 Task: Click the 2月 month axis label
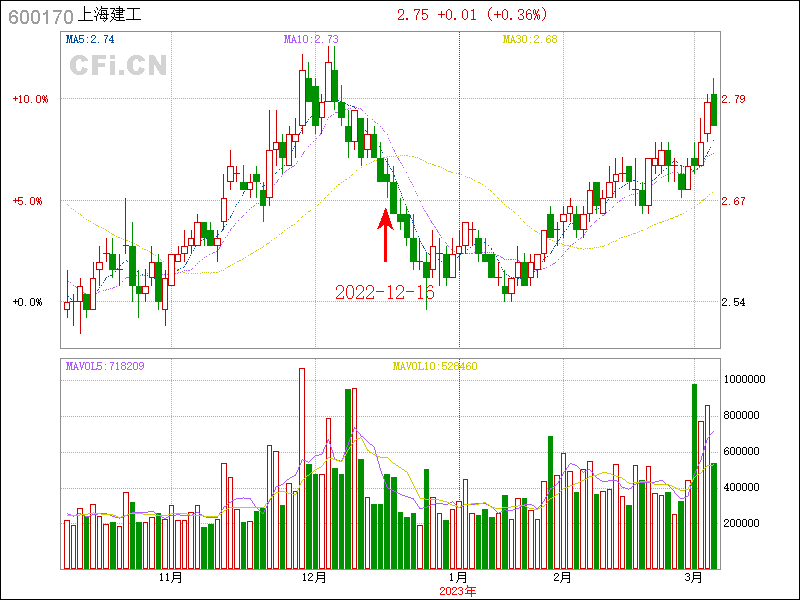pyautogui.click(x=562, y=578)
